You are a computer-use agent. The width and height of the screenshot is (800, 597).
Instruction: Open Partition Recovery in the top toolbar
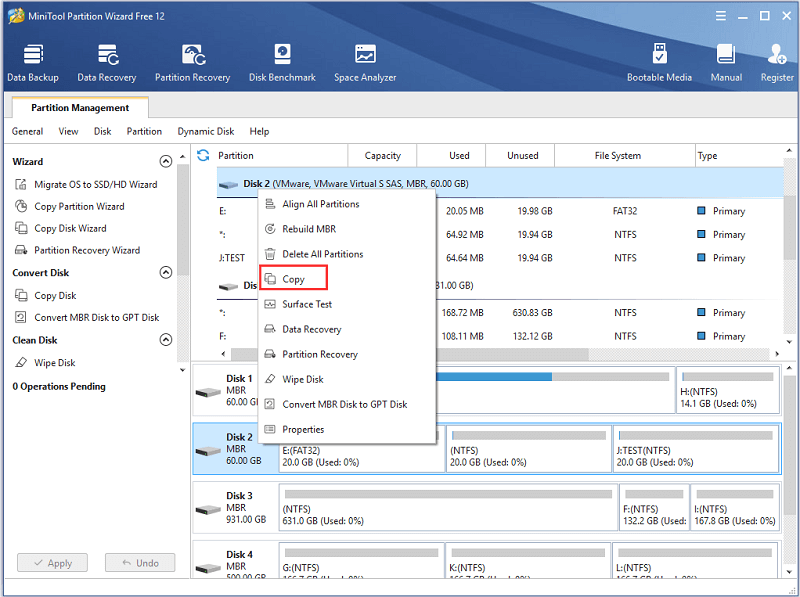(x=192, y=63)
